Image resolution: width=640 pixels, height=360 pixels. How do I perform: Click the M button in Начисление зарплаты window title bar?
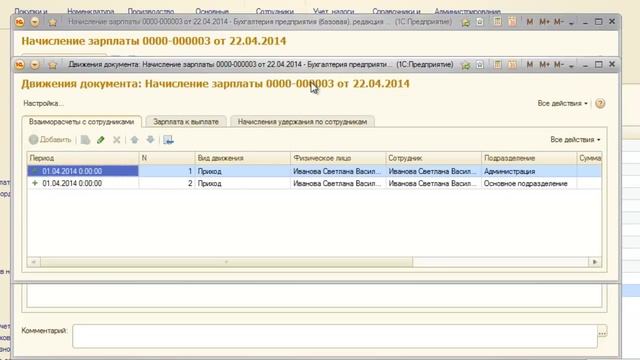point(529,22)
